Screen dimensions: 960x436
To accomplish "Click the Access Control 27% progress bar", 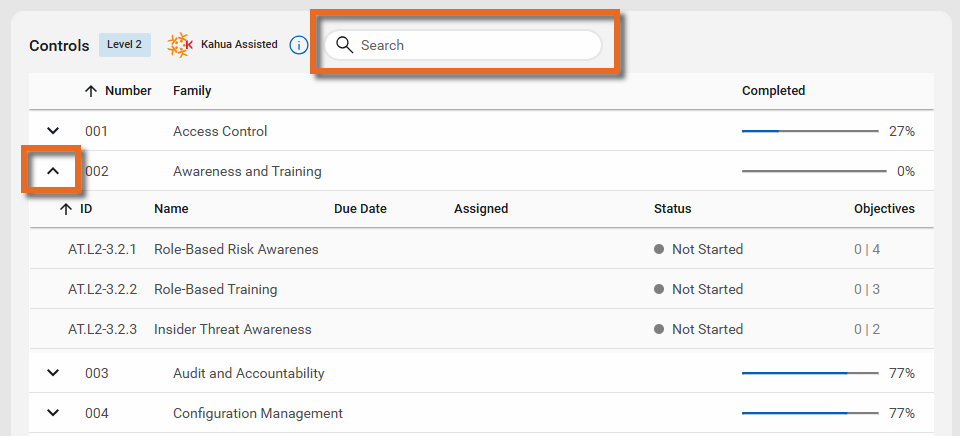I will click(x=809, y=131).
